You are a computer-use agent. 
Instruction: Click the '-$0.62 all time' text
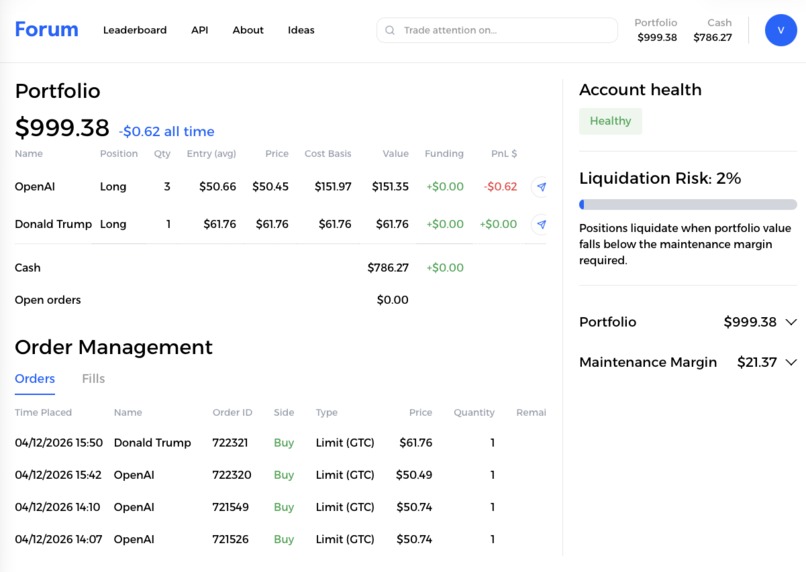click(167, 132)
